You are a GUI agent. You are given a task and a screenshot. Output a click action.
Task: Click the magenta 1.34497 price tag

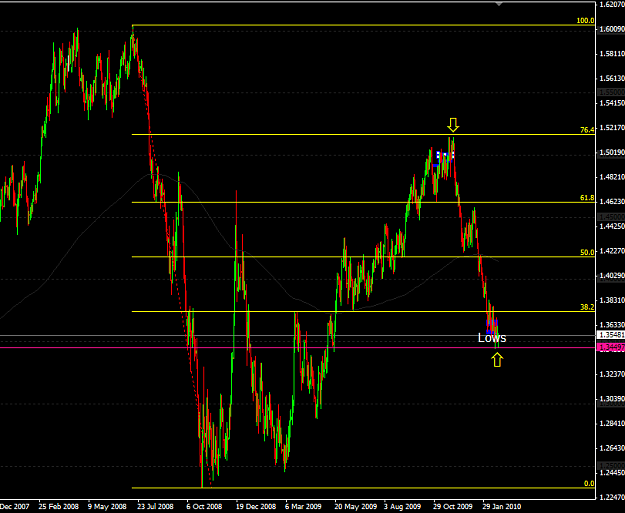611,348
